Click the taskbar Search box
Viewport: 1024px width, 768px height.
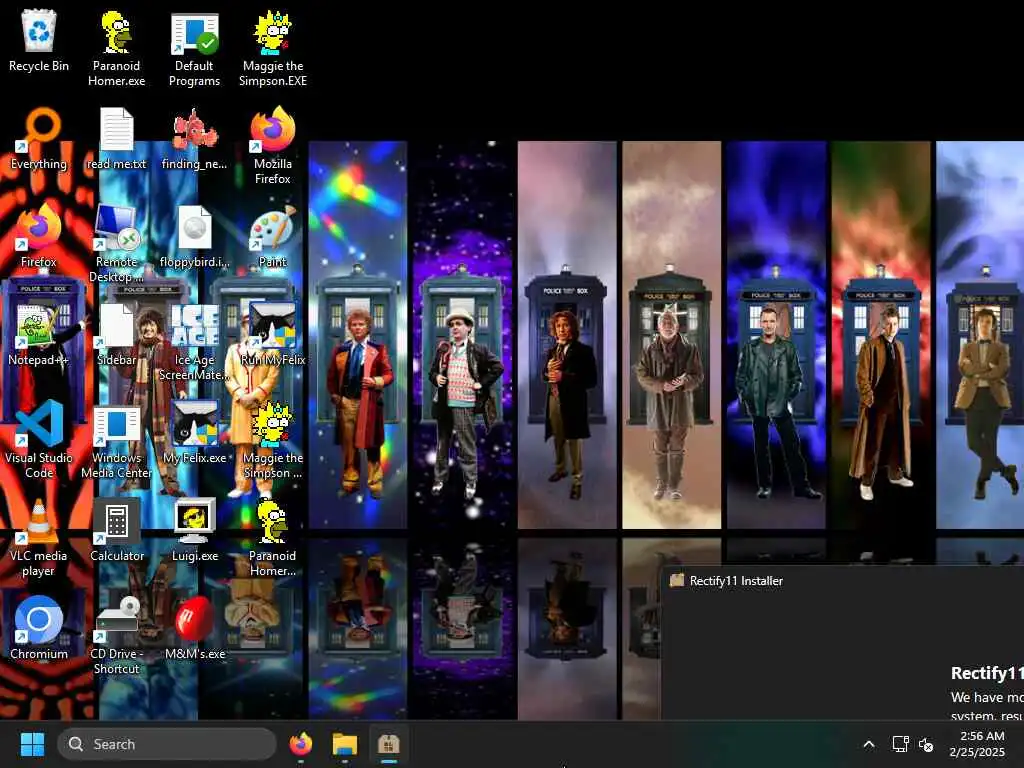point(167,744)
